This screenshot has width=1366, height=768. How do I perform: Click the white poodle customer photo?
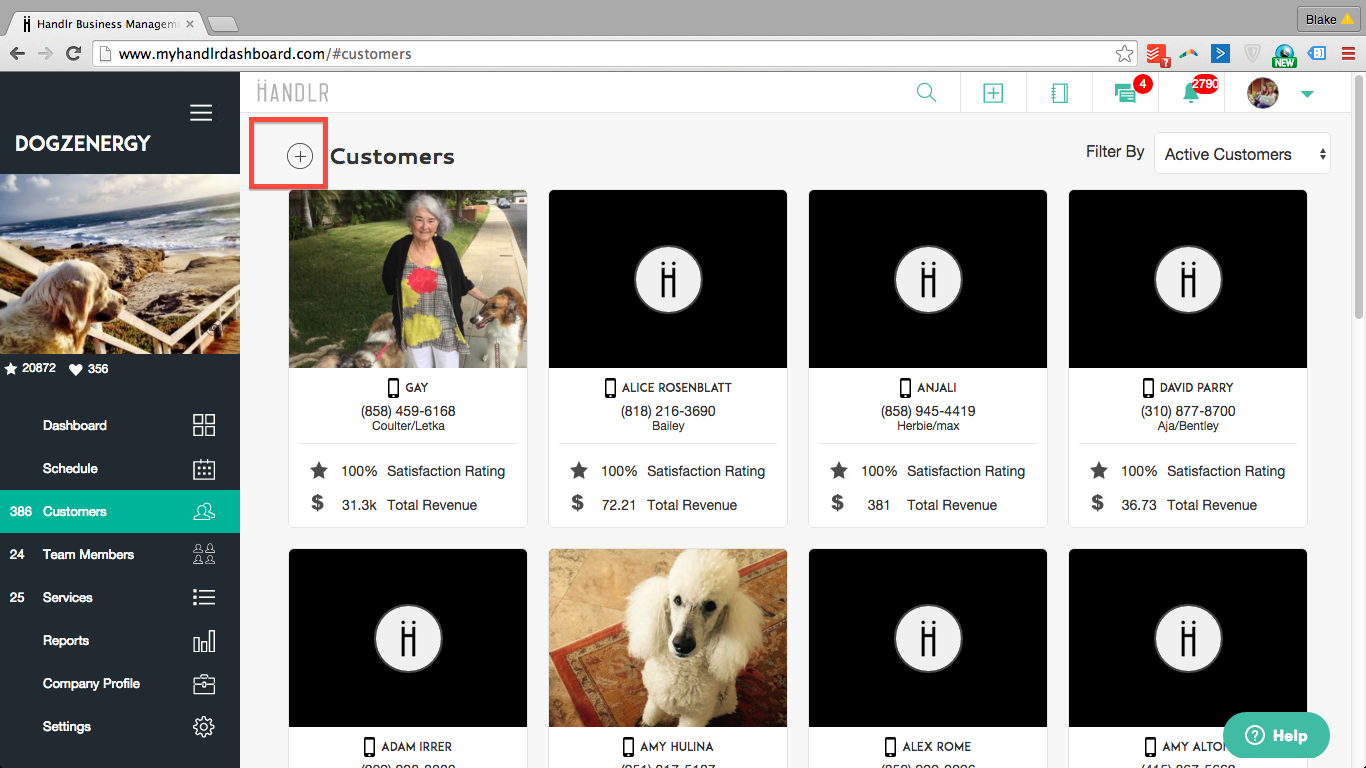[668, 637]
